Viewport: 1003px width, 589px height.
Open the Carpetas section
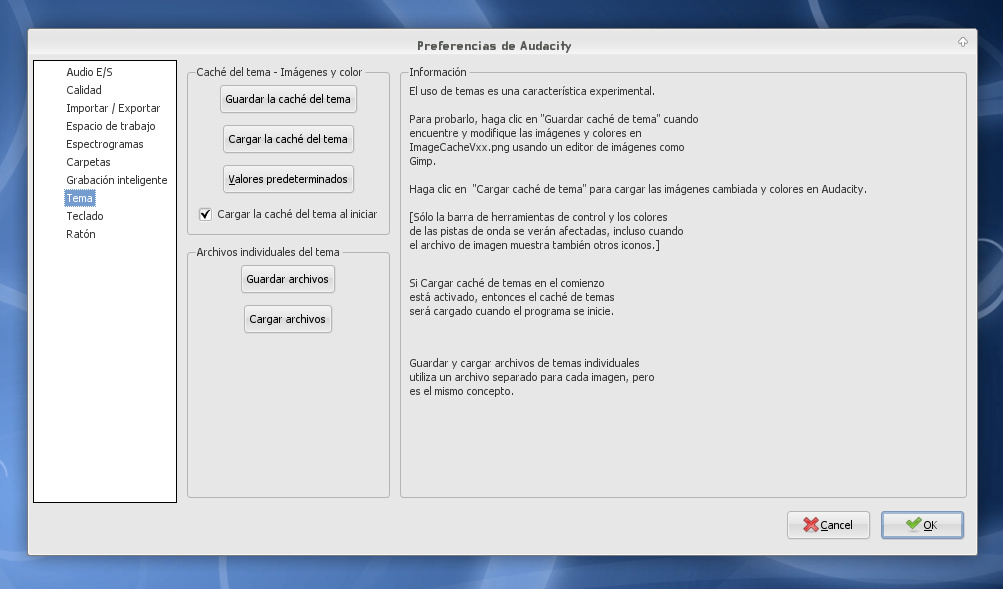(88, 162)
